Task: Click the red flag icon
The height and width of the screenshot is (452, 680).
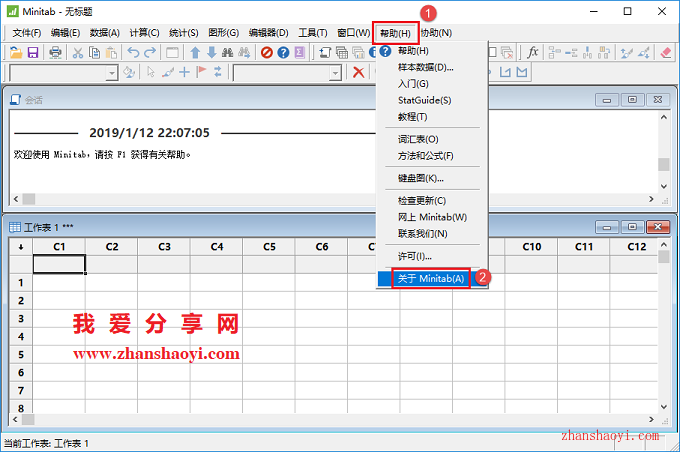Action: (201, 72)
